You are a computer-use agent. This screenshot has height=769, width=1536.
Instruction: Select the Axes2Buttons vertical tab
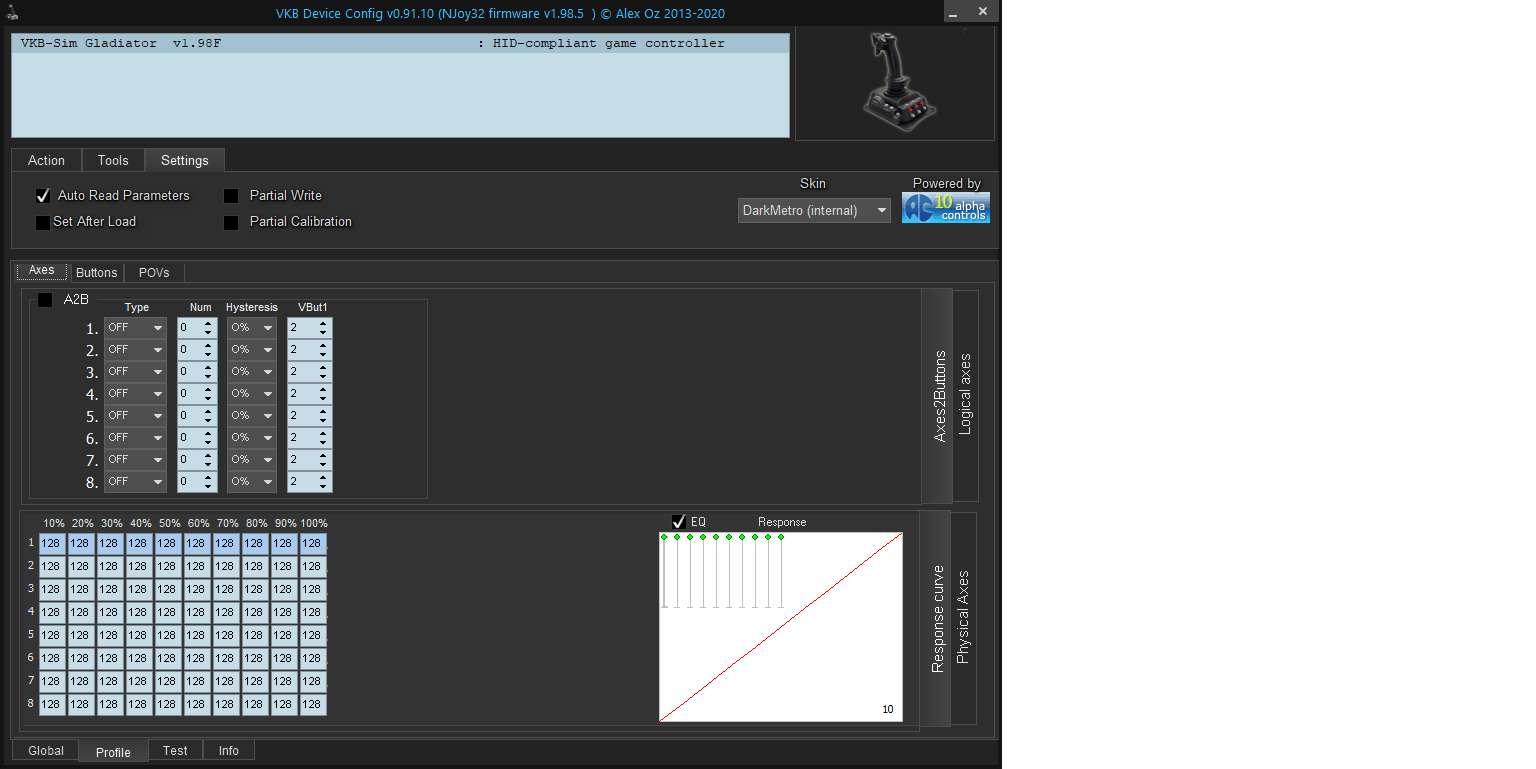click(938, 396)
